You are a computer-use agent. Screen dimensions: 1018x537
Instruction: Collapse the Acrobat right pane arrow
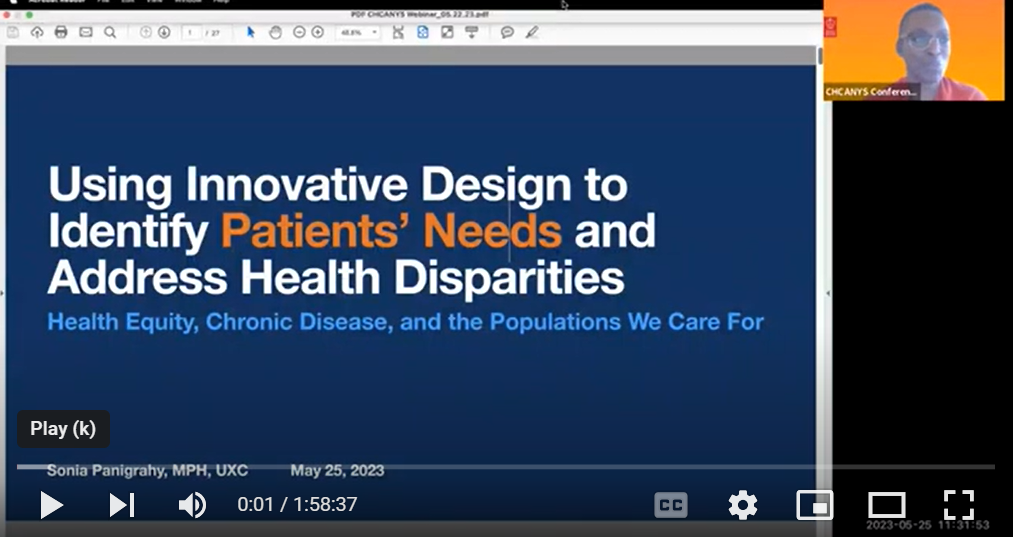[828, 293]
